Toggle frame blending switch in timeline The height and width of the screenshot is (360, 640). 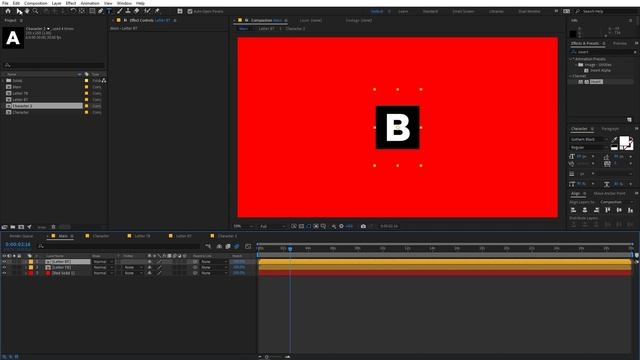(x=228, y=246)
